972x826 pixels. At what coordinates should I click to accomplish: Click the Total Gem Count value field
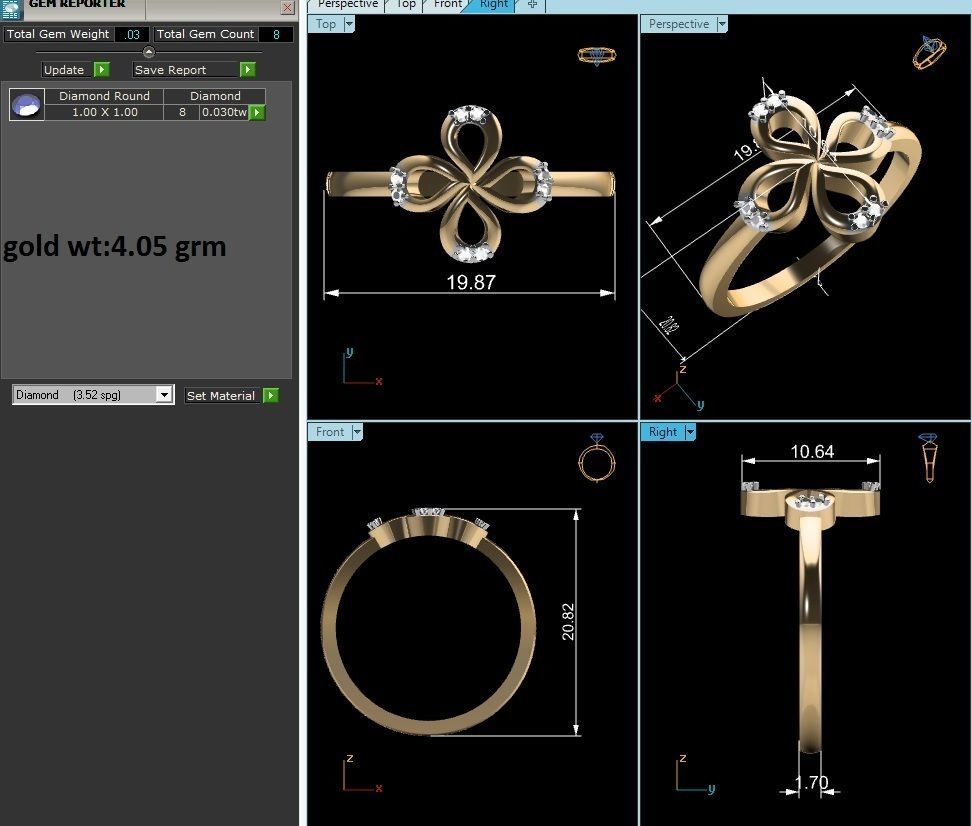point(276,35)
